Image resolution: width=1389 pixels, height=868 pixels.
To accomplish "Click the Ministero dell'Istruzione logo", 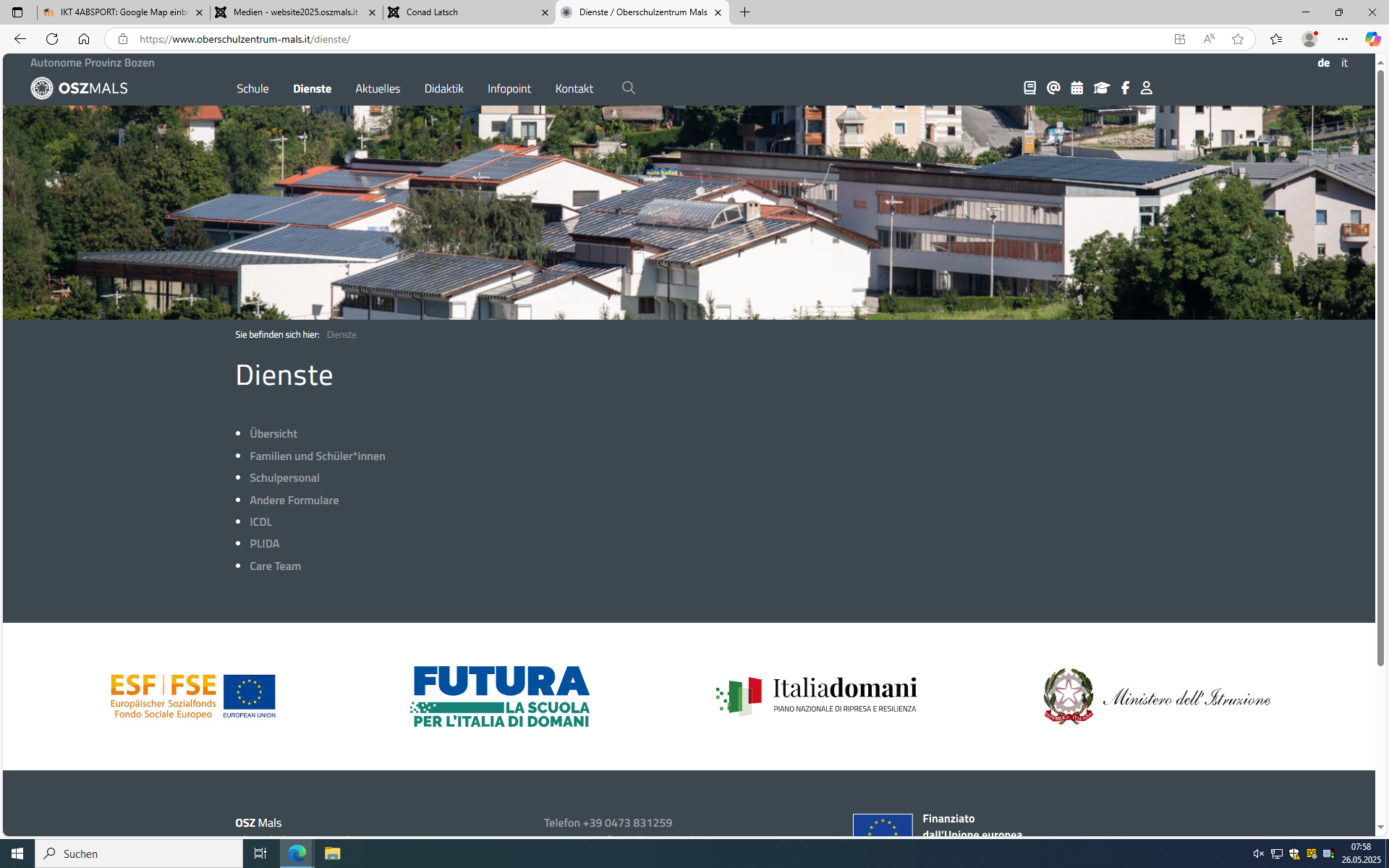I will coord(1157,696).
